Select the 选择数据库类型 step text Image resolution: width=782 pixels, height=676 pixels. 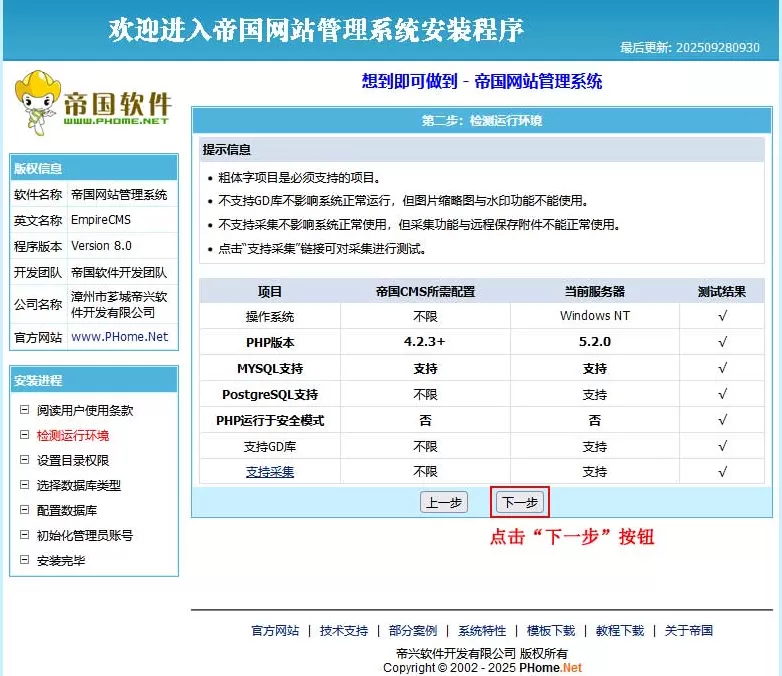(x=79, y=485)
